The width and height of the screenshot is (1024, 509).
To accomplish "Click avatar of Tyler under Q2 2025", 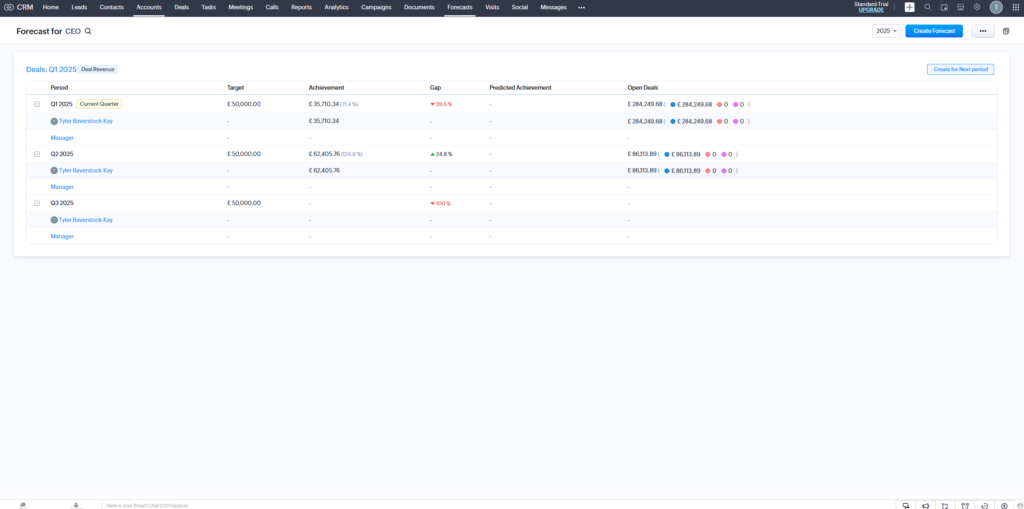I will 54,171.
